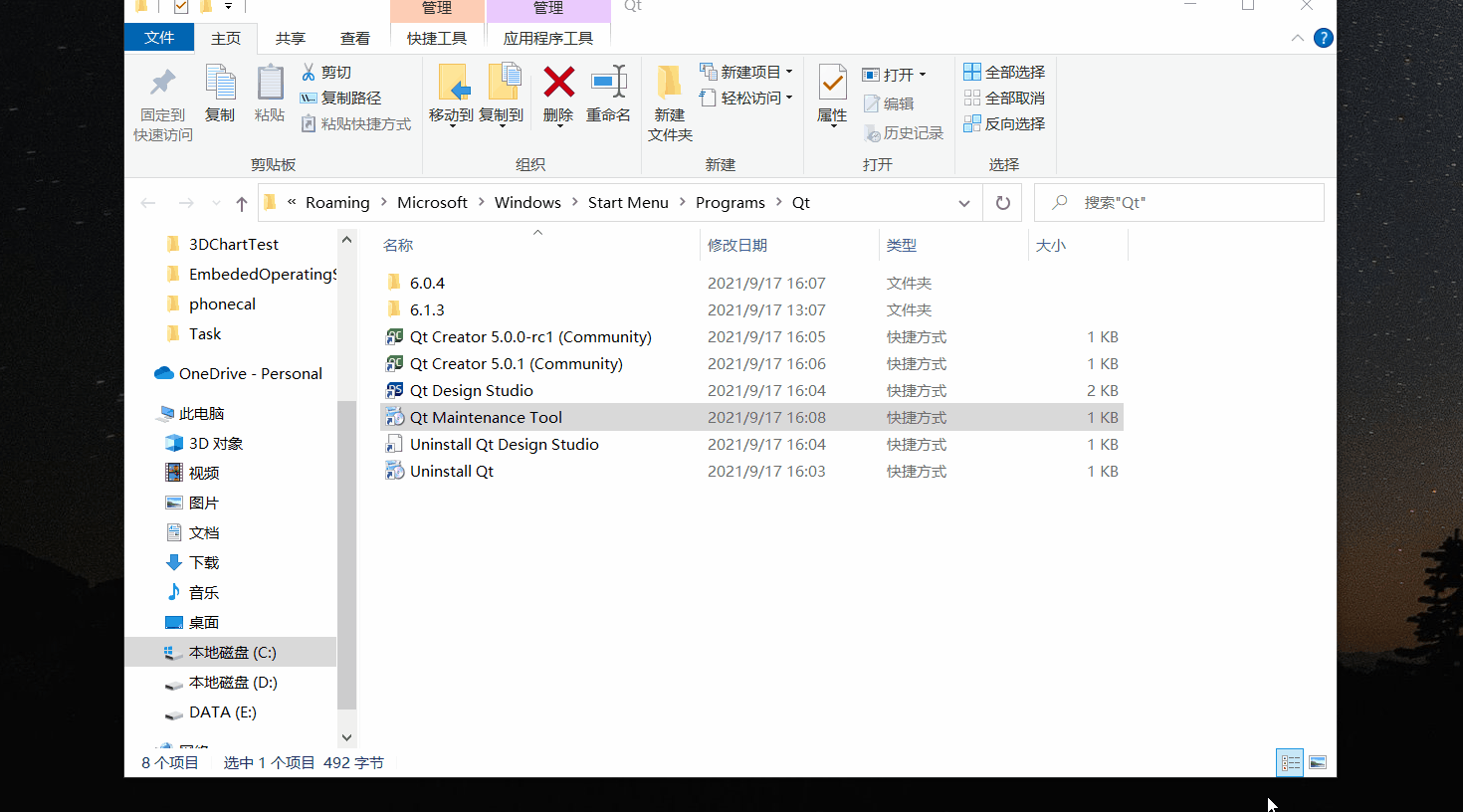Open the Move to (移动到) menu
1463x812 pixels.
[x=451, y=97]
